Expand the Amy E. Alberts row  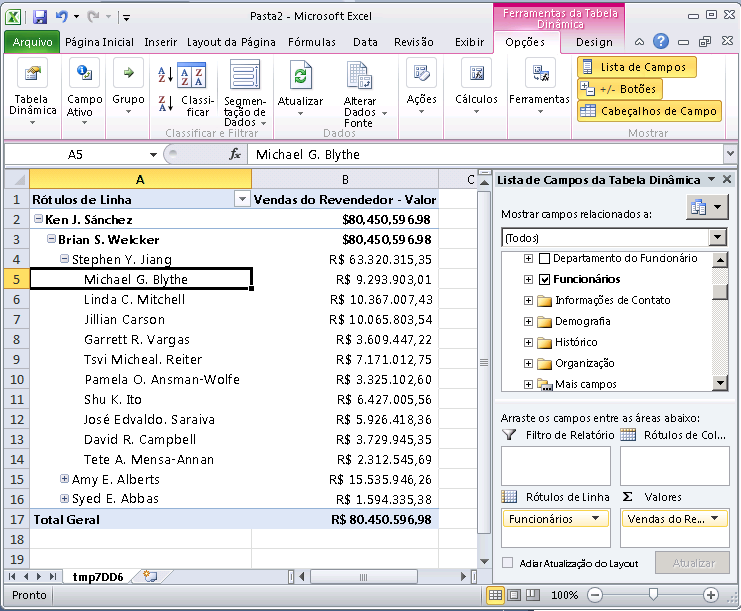coord(65,480)
